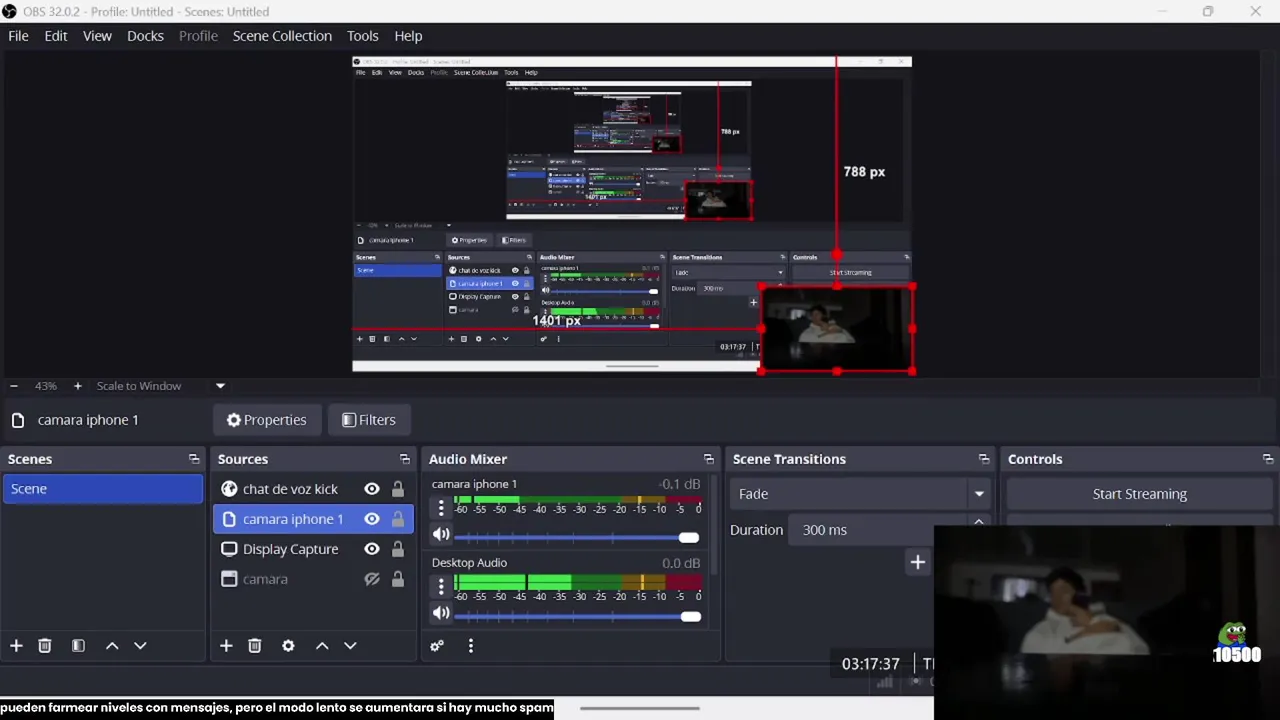Select chat de voz kick source
The width and height of the screenshot is (1280, 720).
coord(290,489)
